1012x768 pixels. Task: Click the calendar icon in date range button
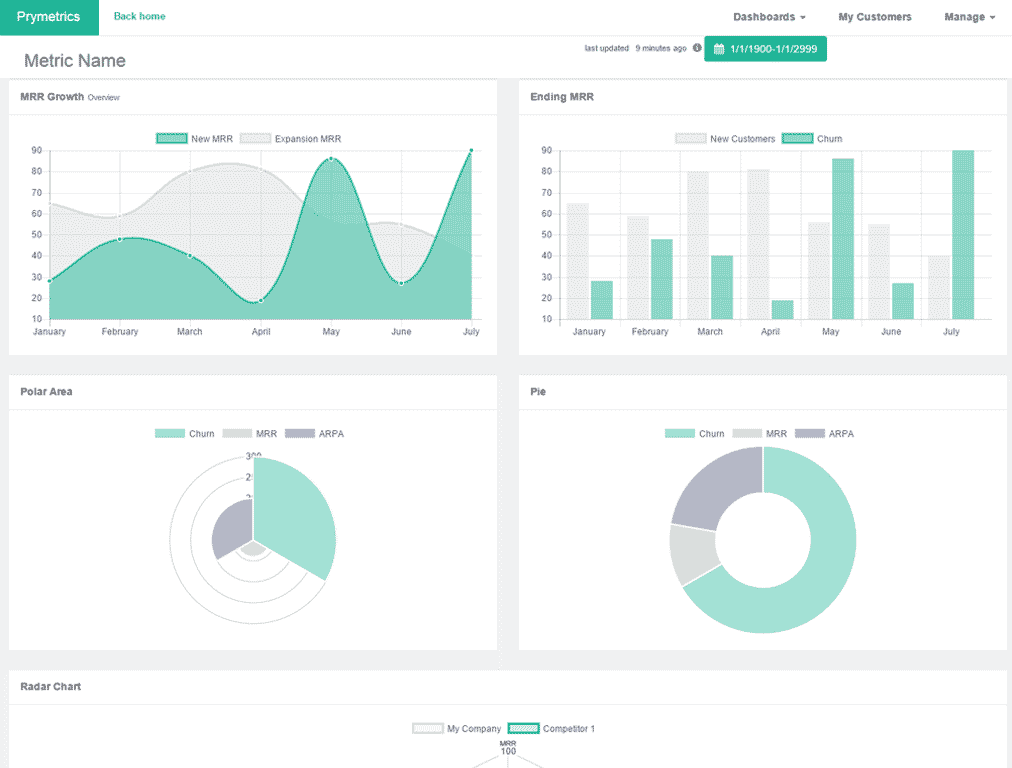point(718,49)
